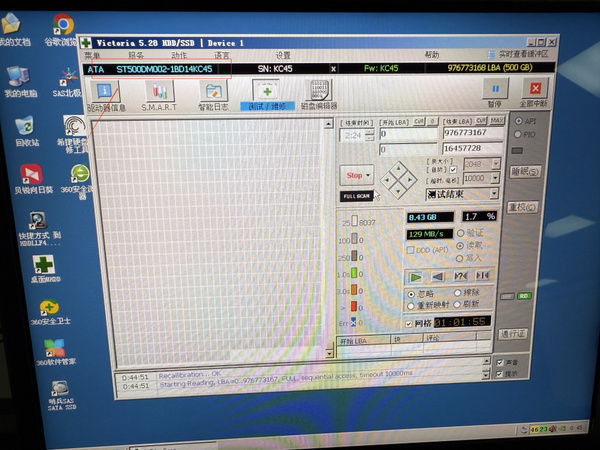Toggle the Grid (网格) checkbox
Viewport: 600px width, 450px height.
click(x=409, y=324)
